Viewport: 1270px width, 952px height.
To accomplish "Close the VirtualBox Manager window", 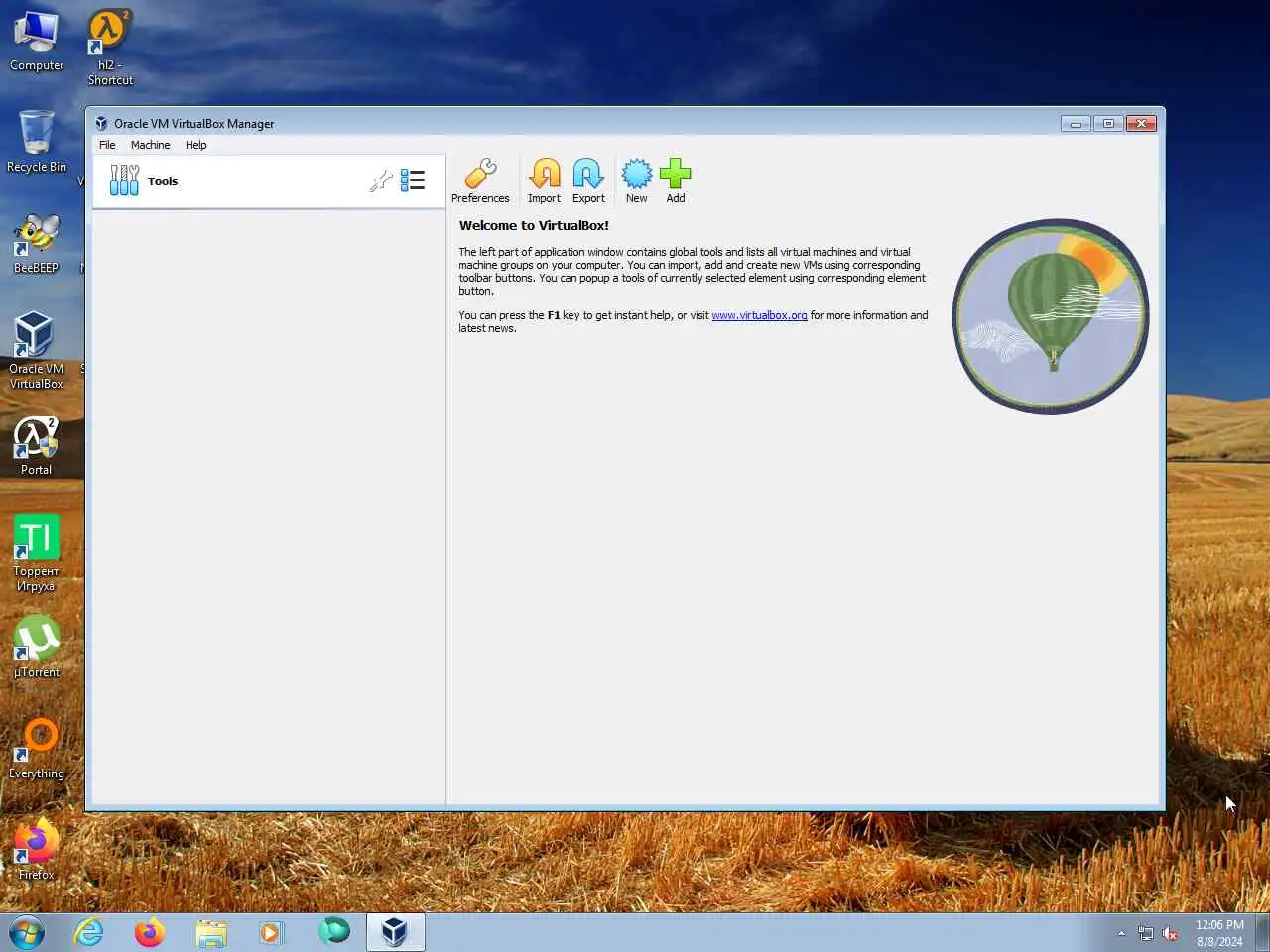I will [x=1141, y=124].
